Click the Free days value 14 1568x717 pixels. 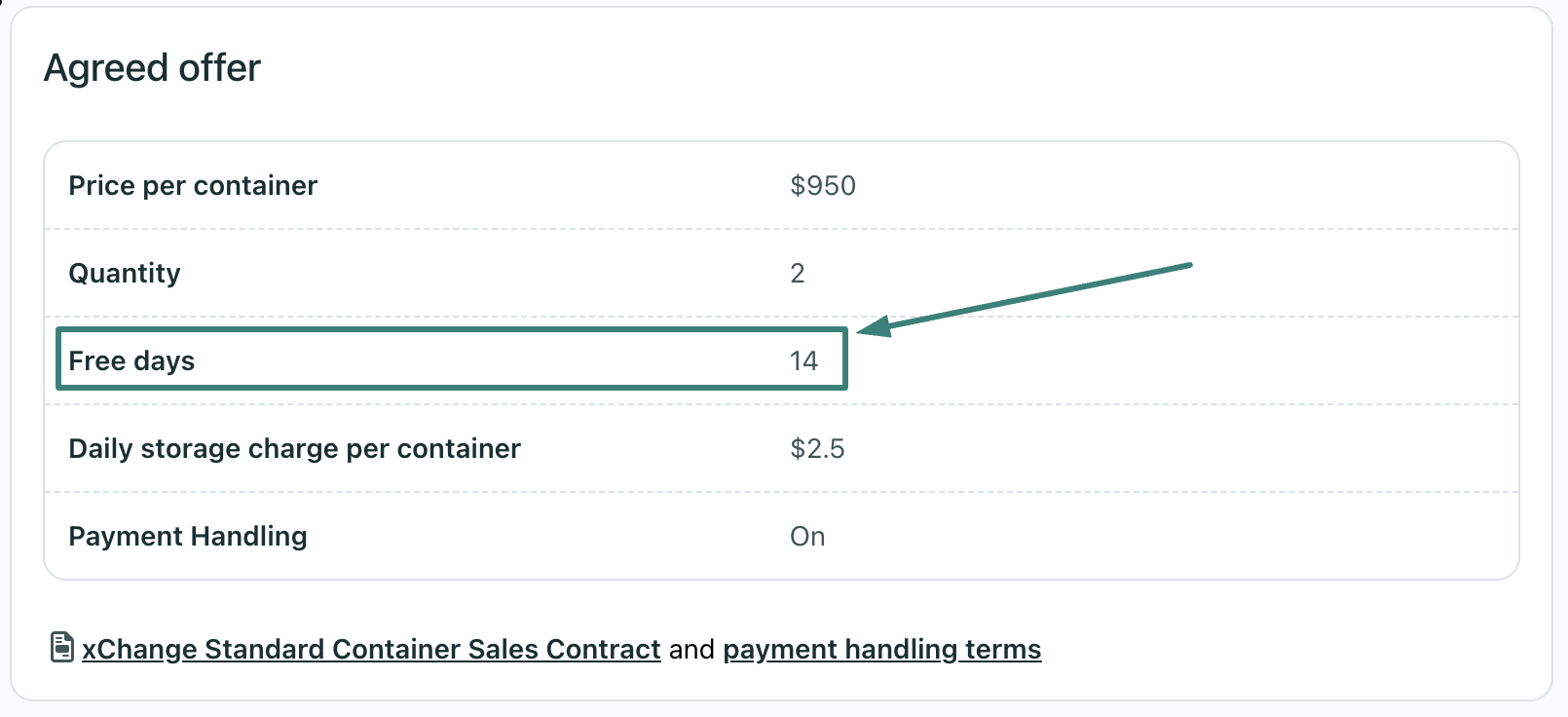point(803,360)
